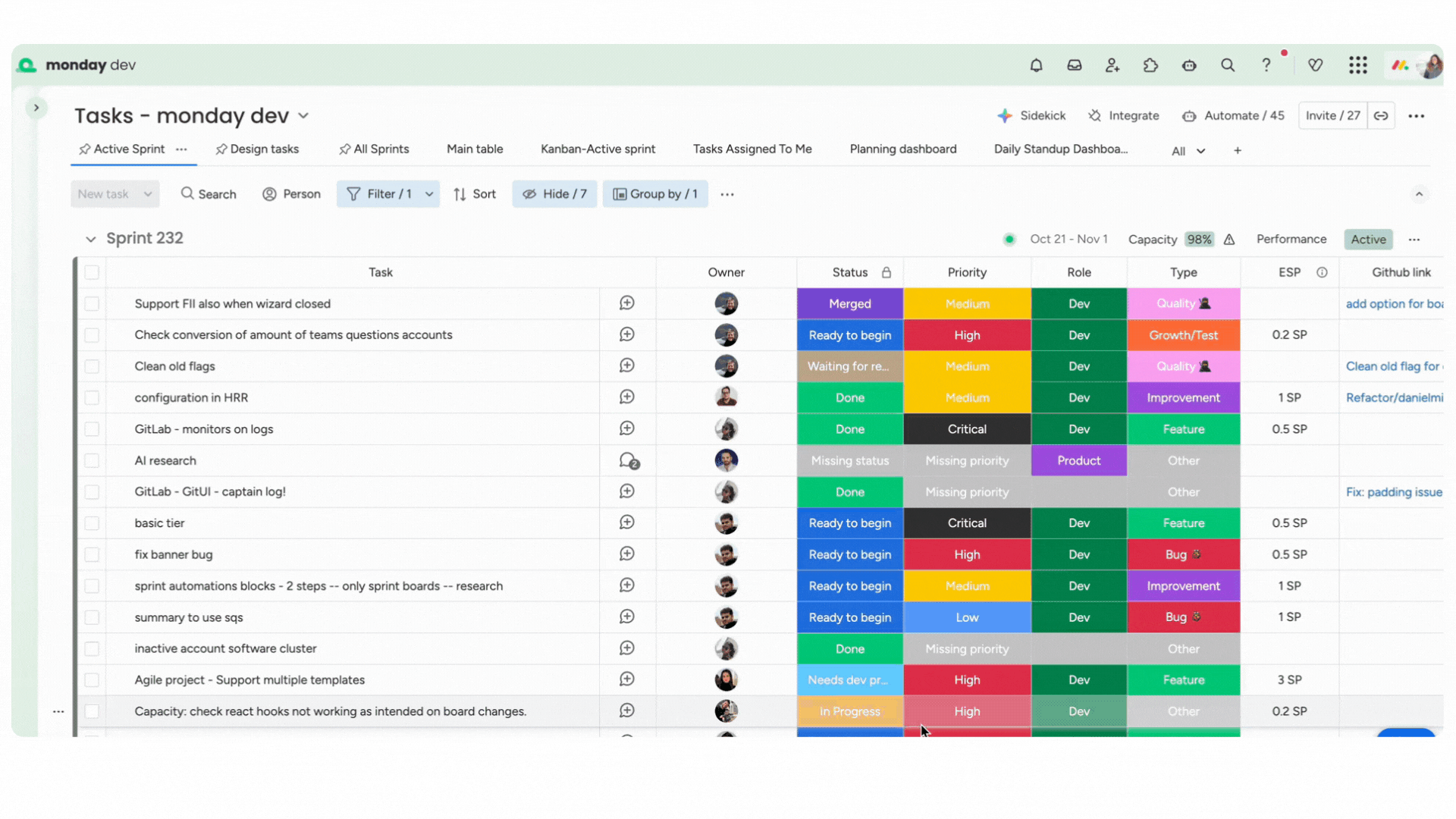Open the notifications bell
1456x819 pixels.
1036,65
